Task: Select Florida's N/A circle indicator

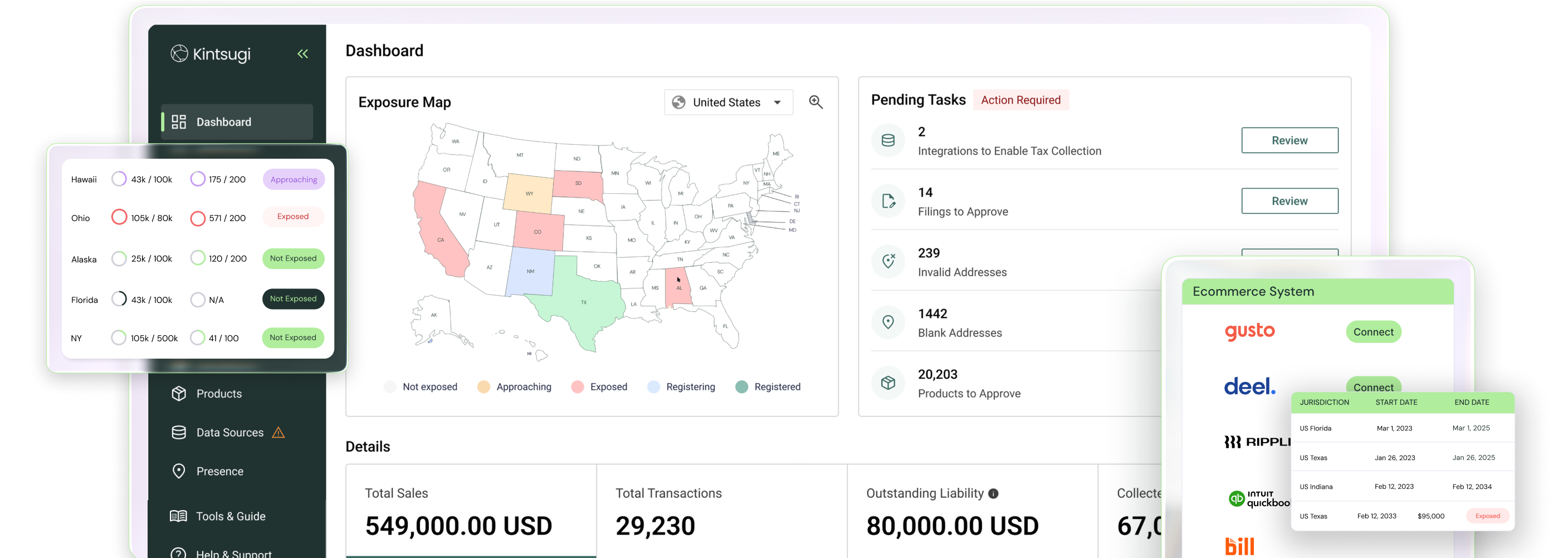Action: pyautogui.click(x=198, y=300)
